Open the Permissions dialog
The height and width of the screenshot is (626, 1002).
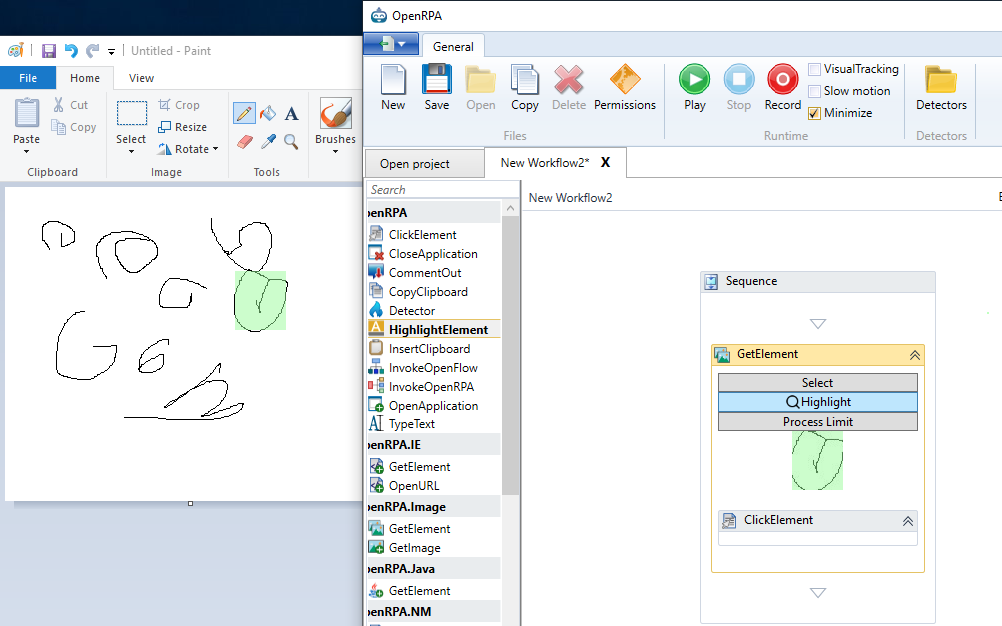(x=624, y=88)
